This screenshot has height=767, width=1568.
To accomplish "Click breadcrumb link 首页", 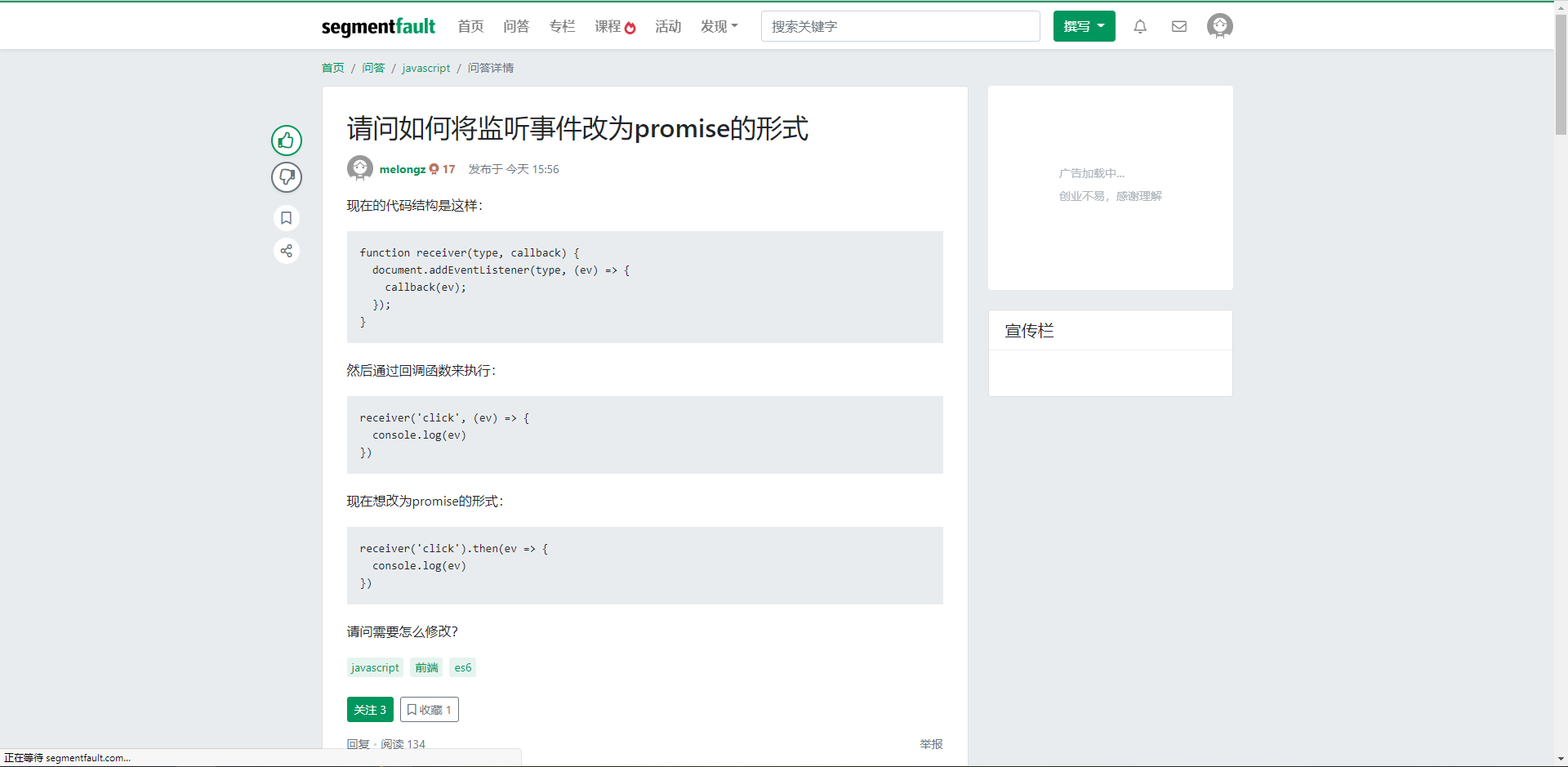I will coord(333,68).
